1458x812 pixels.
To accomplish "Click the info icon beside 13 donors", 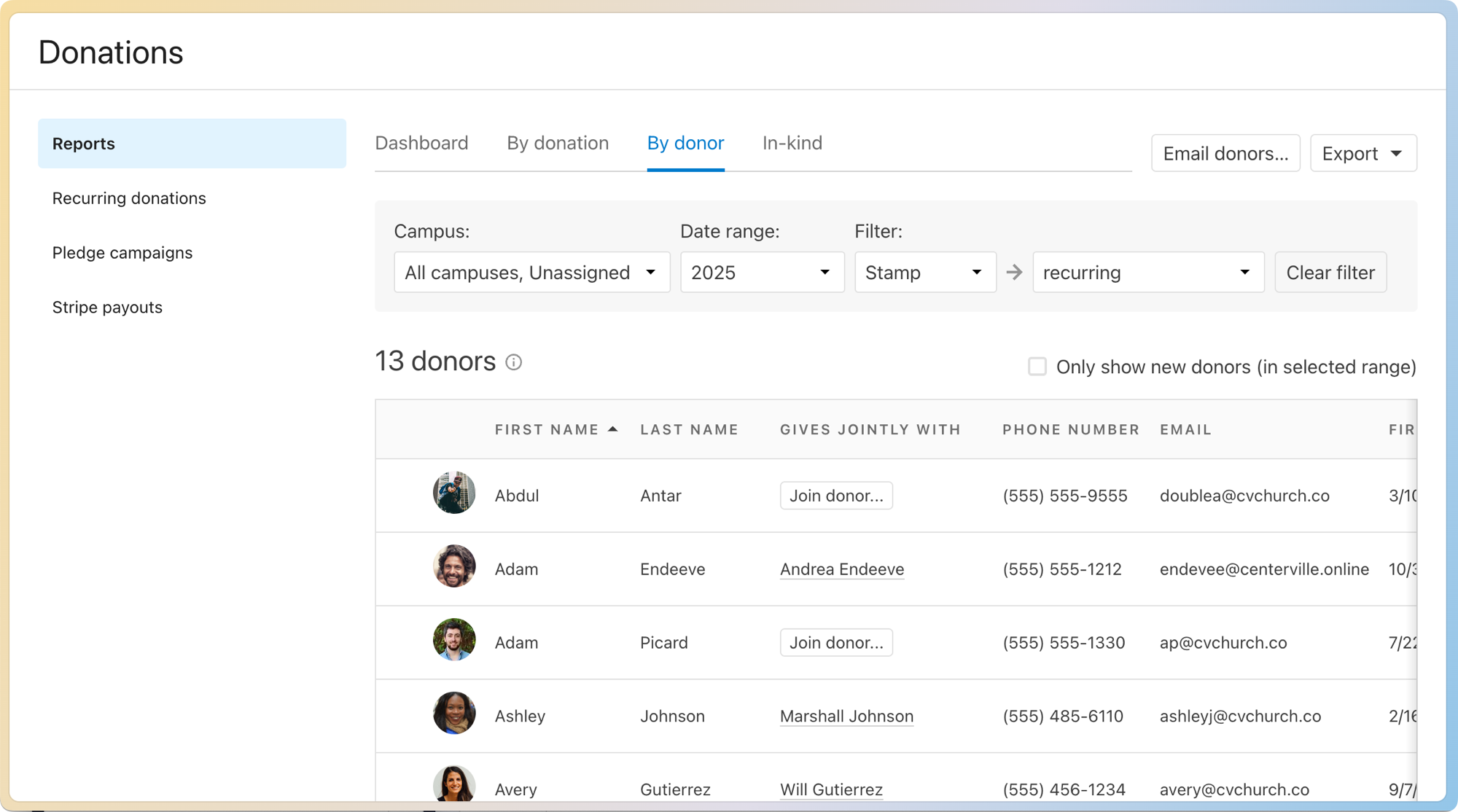I will [x=513, y=362].
